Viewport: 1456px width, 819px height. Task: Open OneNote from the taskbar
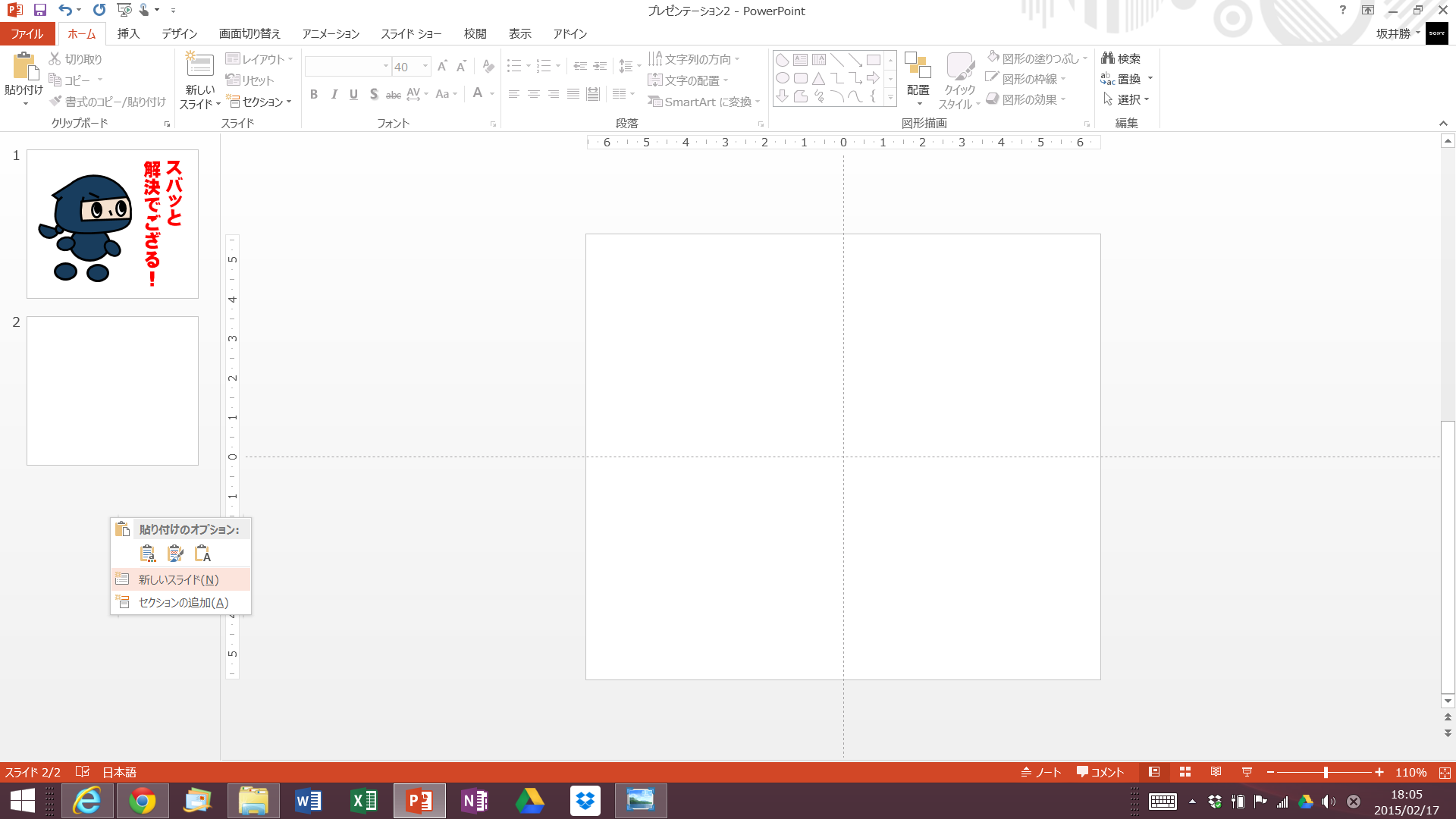click(x=475, y=801)
